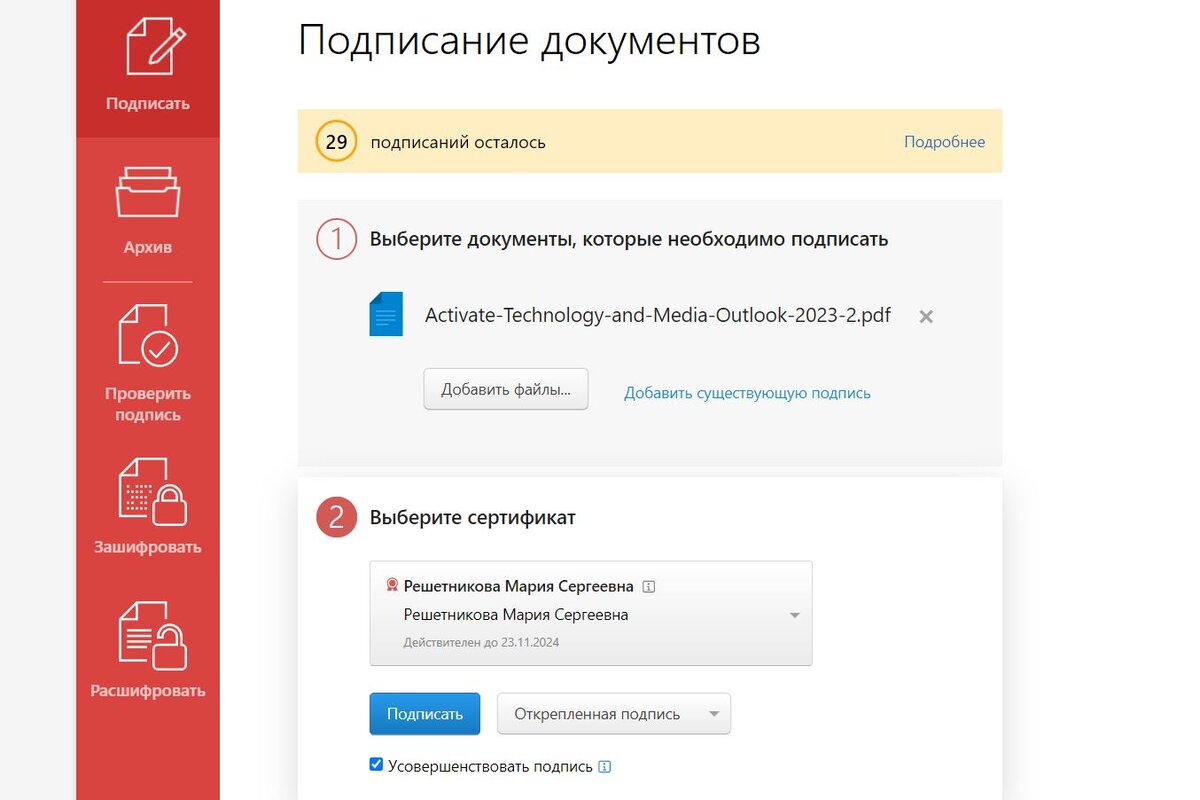Remove the Activate-Technology PDF file from the list

926,317
